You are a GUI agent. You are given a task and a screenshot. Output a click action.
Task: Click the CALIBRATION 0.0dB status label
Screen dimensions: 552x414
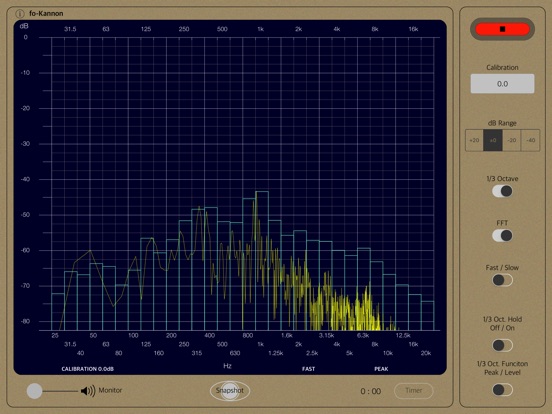[87, 369]
